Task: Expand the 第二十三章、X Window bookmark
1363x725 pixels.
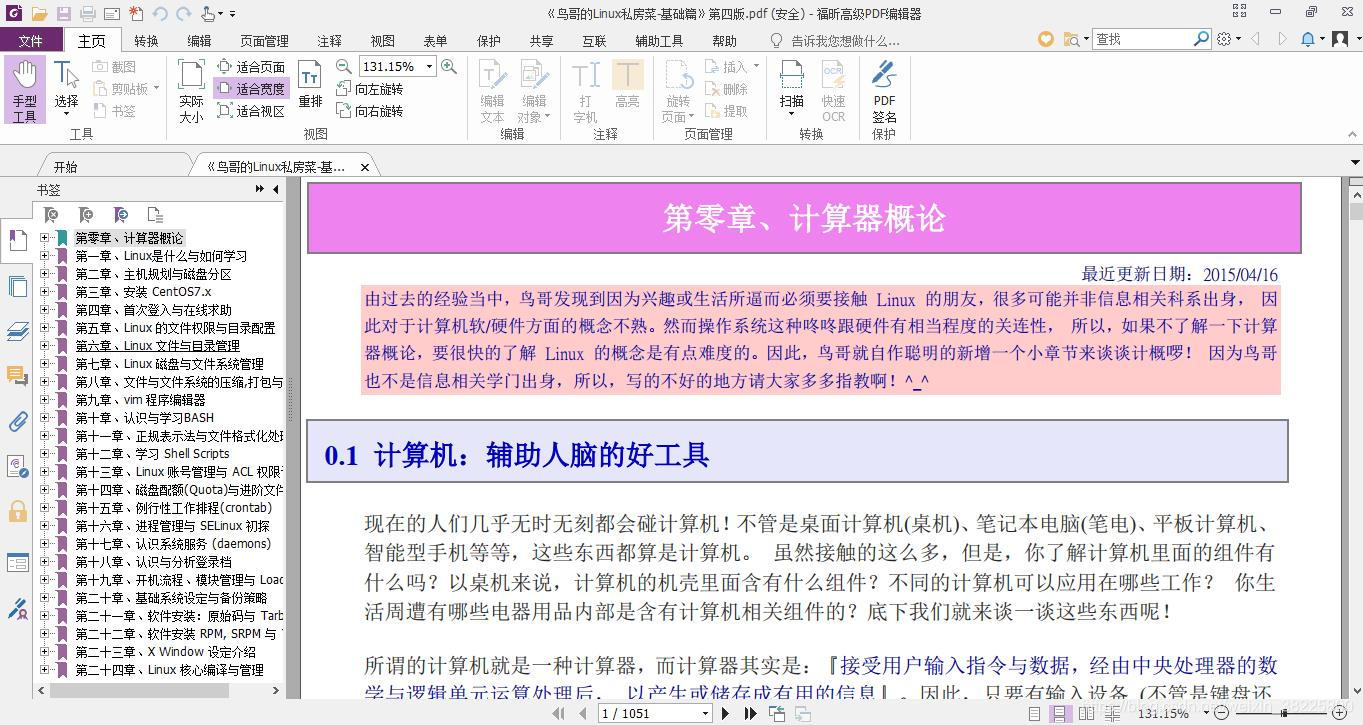Action: 44,652
